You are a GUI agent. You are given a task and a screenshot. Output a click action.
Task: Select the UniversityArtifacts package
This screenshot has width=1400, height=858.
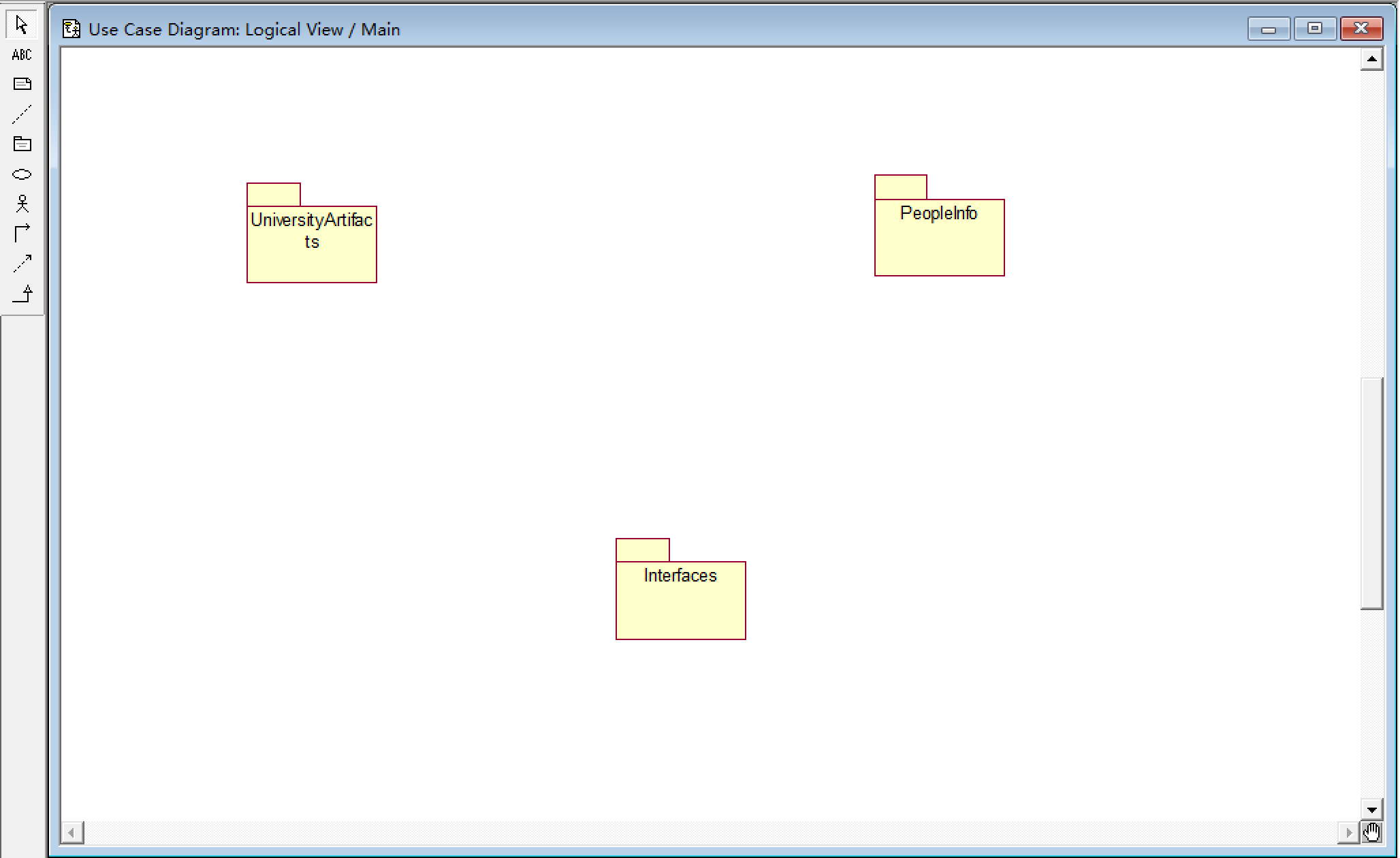[x=312, y=233]
